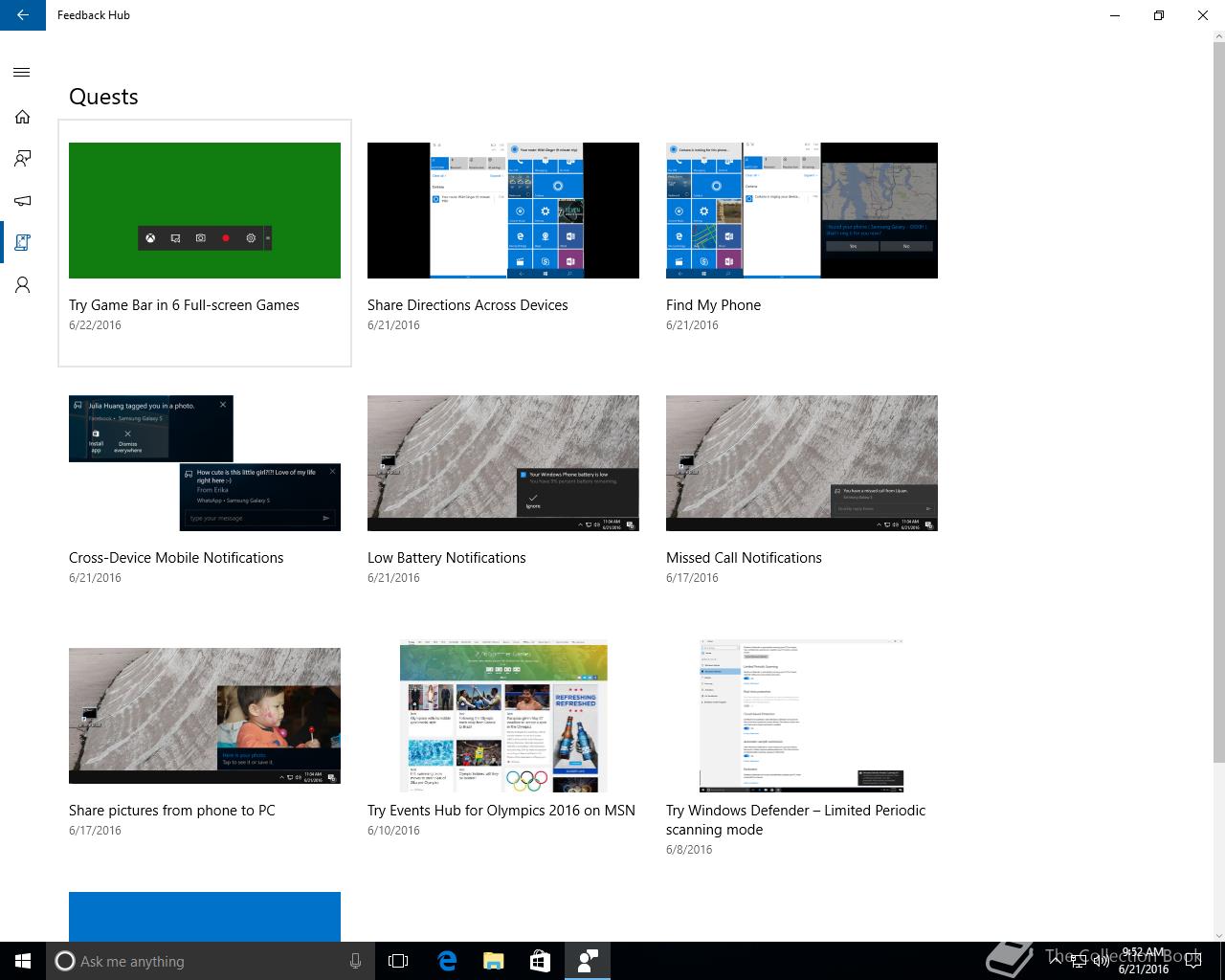1225x980 pixels.
Task: Open Try Game Bar quest thumbnail
Action: pos(205,211)
